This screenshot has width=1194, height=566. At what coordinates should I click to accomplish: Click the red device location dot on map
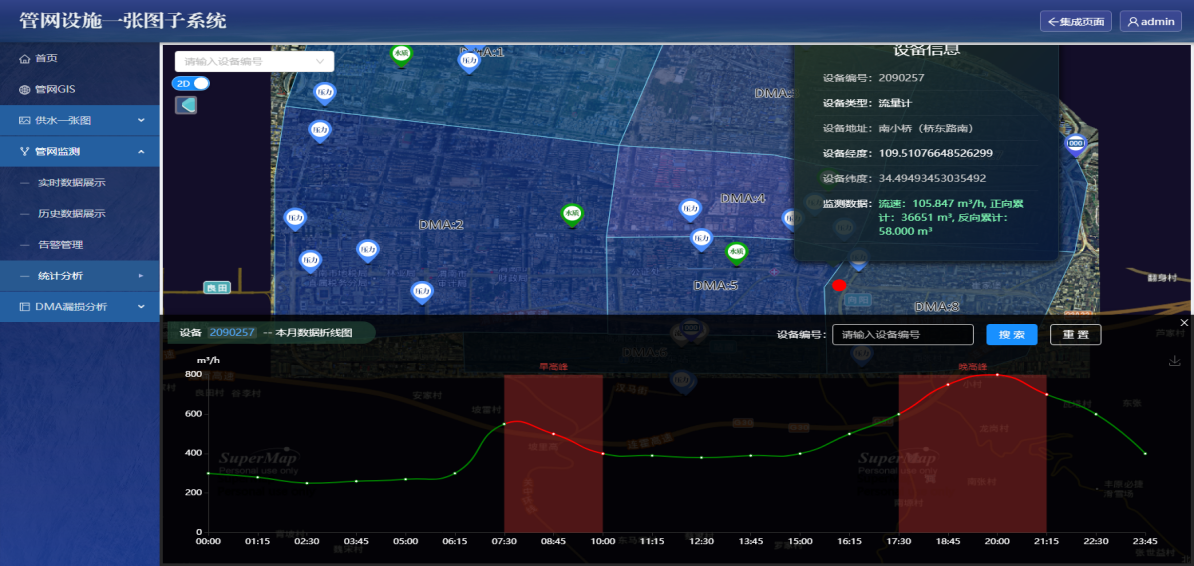pos(839,286)
